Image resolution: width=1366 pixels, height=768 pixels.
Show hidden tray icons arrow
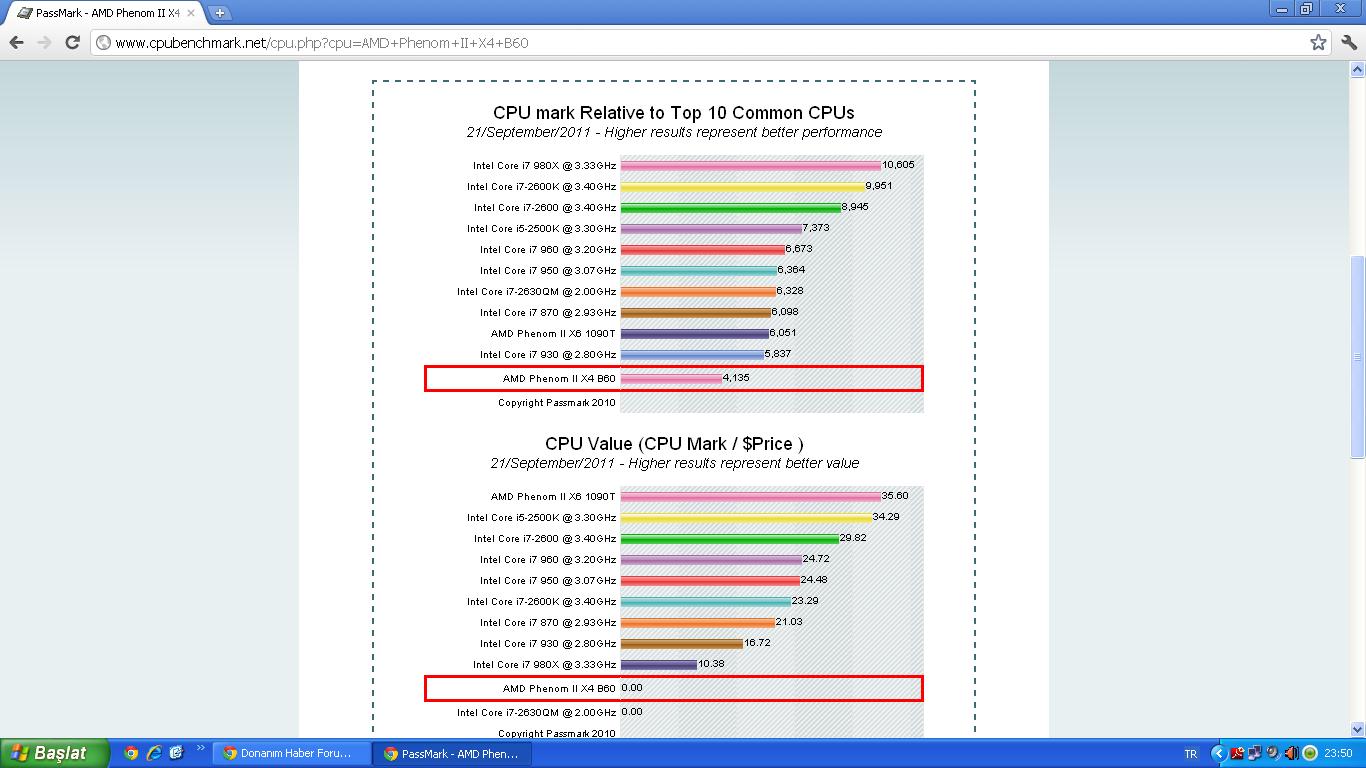point(1218,753)
